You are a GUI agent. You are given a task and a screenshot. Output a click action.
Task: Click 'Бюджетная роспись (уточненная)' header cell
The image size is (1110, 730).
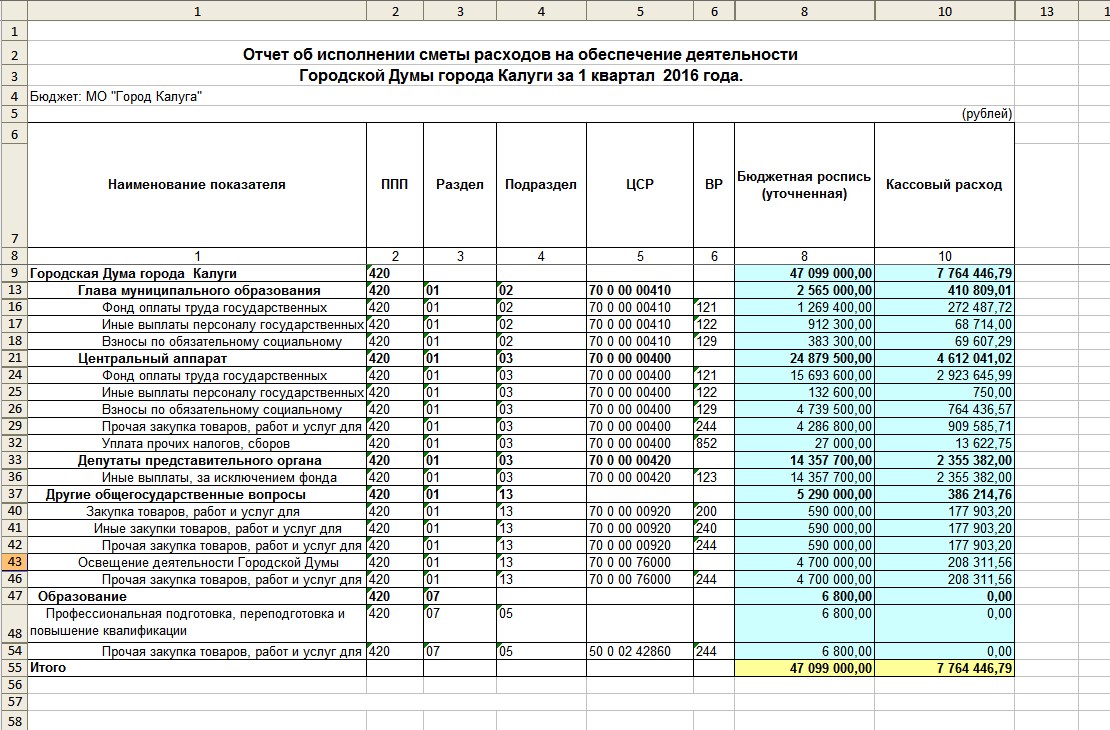[804, 185]
